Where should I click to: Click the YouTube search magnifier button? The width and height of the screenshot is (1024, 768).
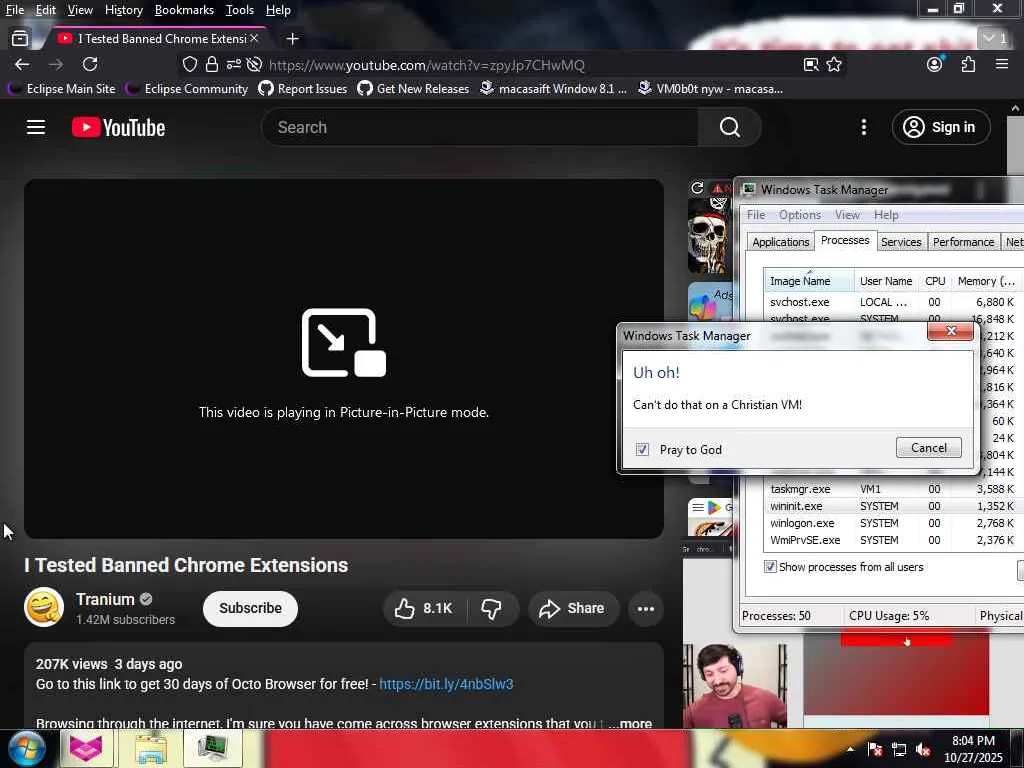729,127
